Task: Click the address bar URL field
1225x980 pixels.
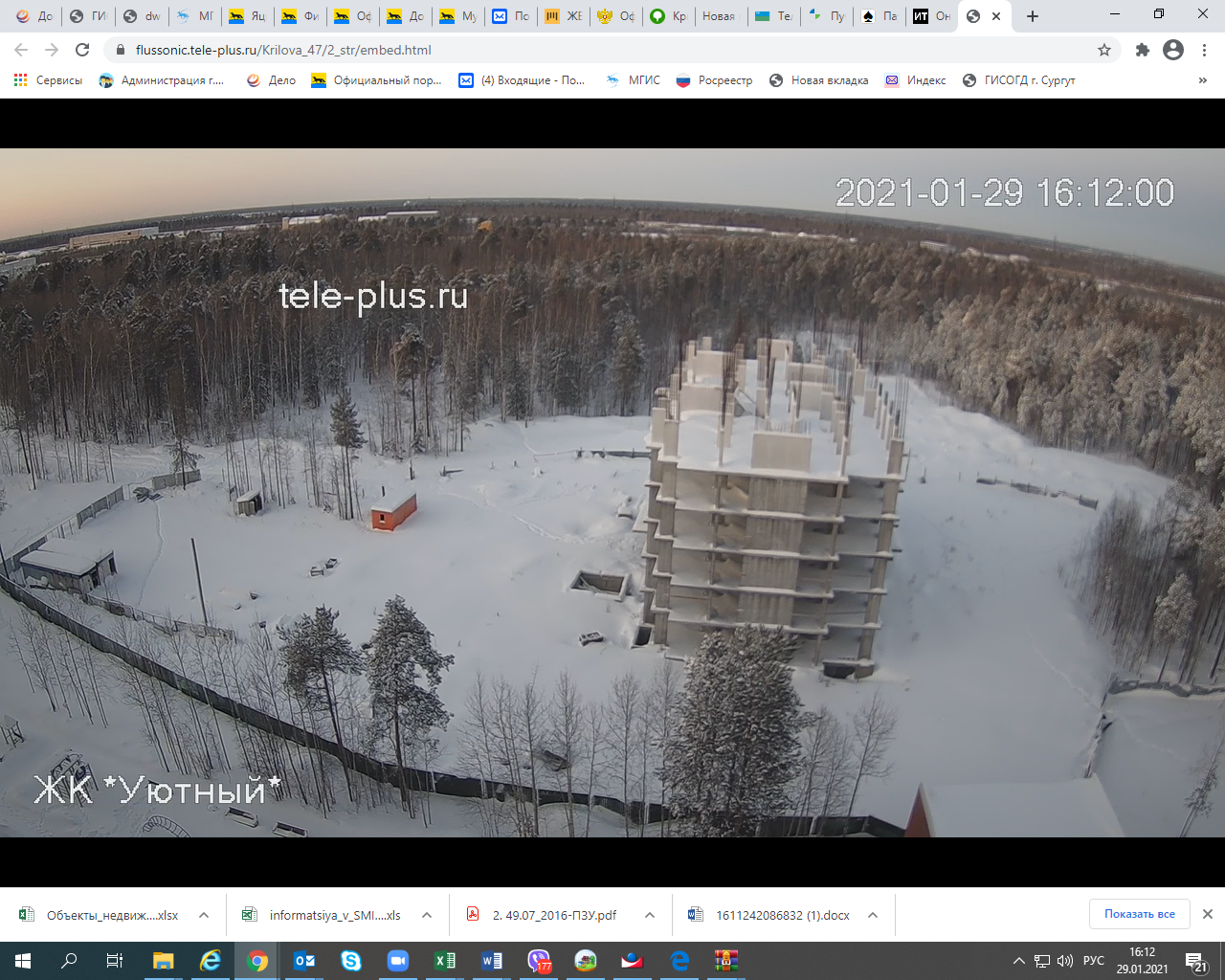Action: click(574, 50)
